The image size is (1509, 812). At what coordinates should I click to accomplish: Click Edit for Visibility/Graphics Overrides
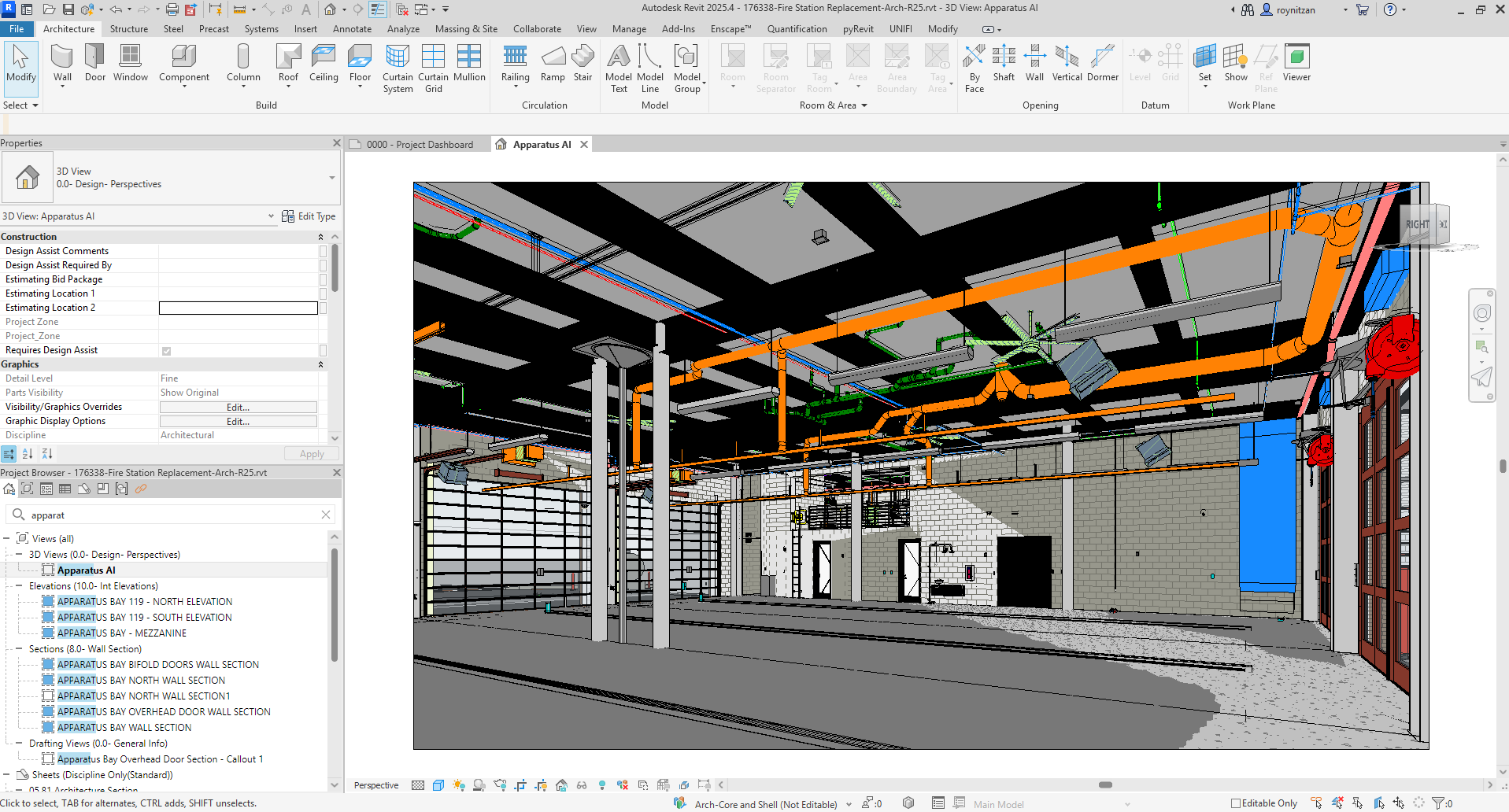[x=239, y=408]
